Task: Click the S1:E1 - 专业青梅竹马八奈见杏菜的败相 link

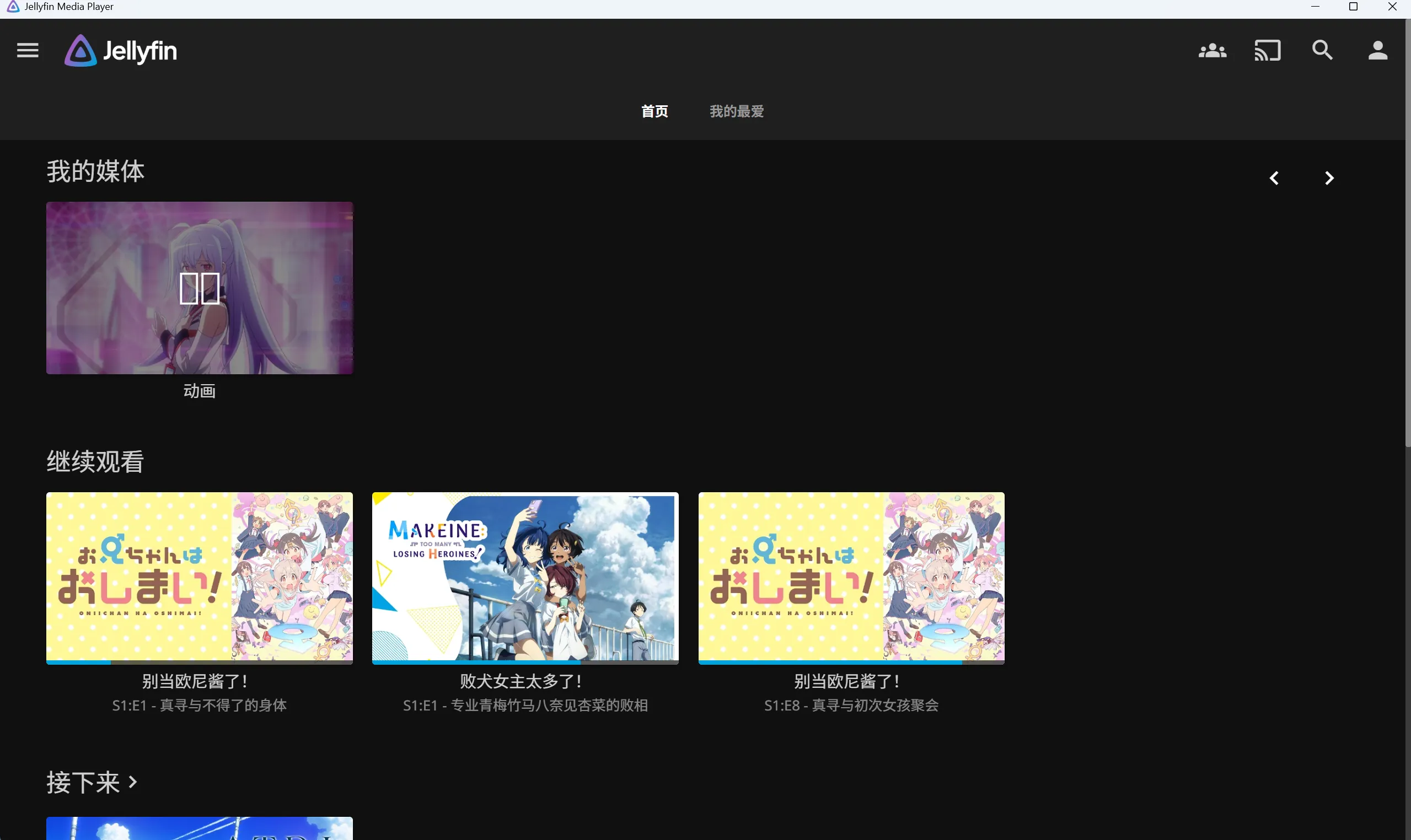Action: (x=525, y=706)
